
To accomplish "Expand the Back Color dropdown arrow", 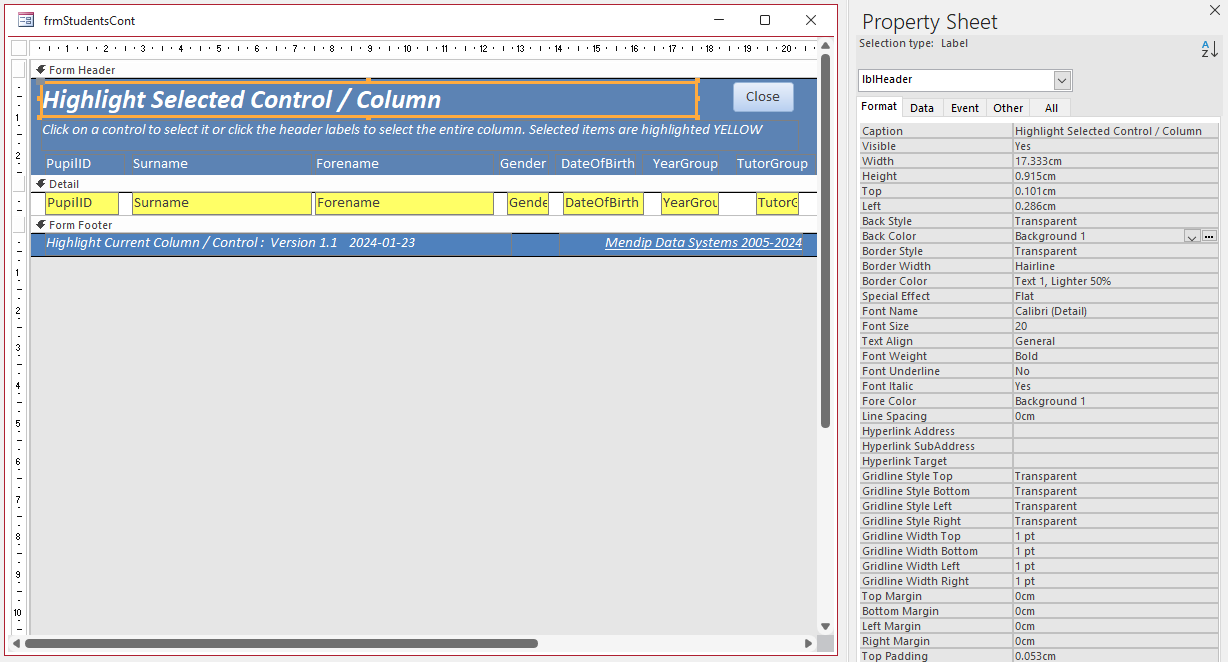I will coord(1191,236).
